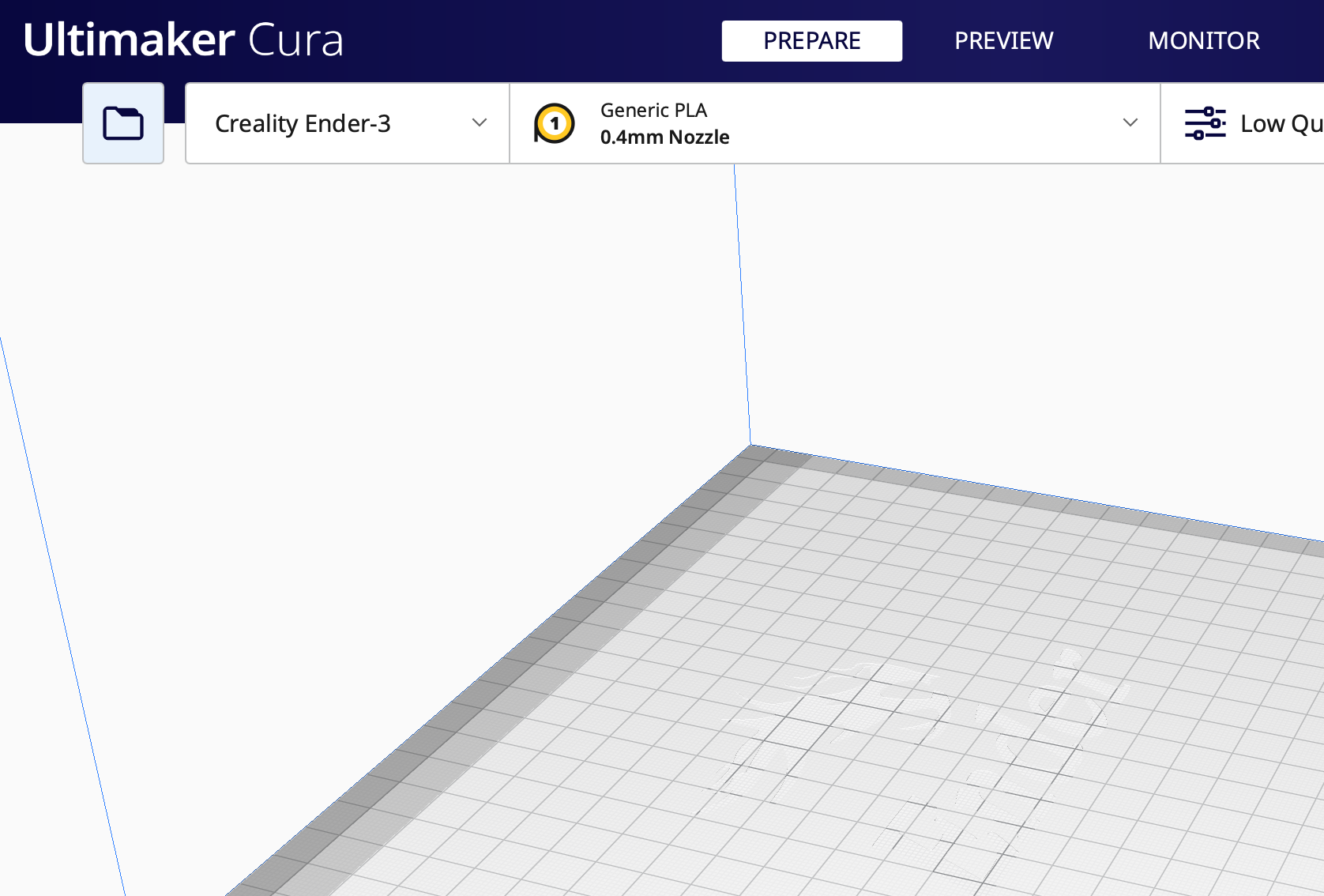Viewport: 1324px width, 896px height.
Task: Open the Low Quality print settings panel
Action: [x=1243, y=123]
